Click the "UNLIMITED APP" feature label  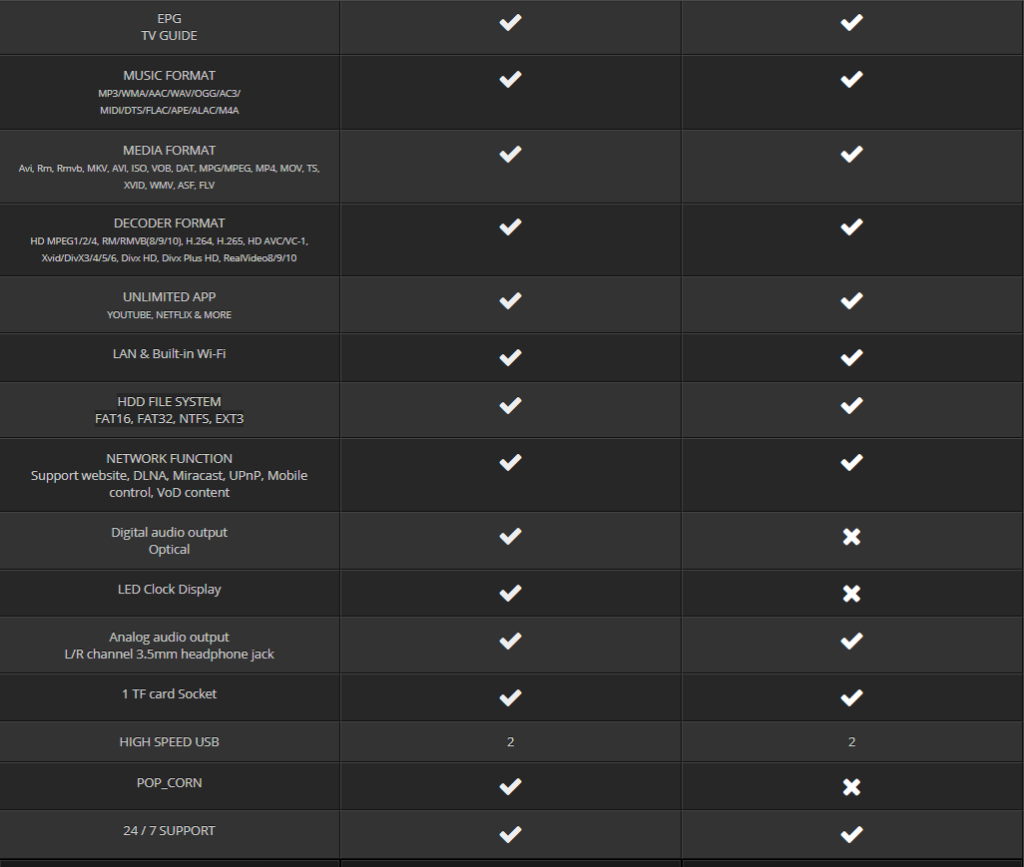point(169,297)
